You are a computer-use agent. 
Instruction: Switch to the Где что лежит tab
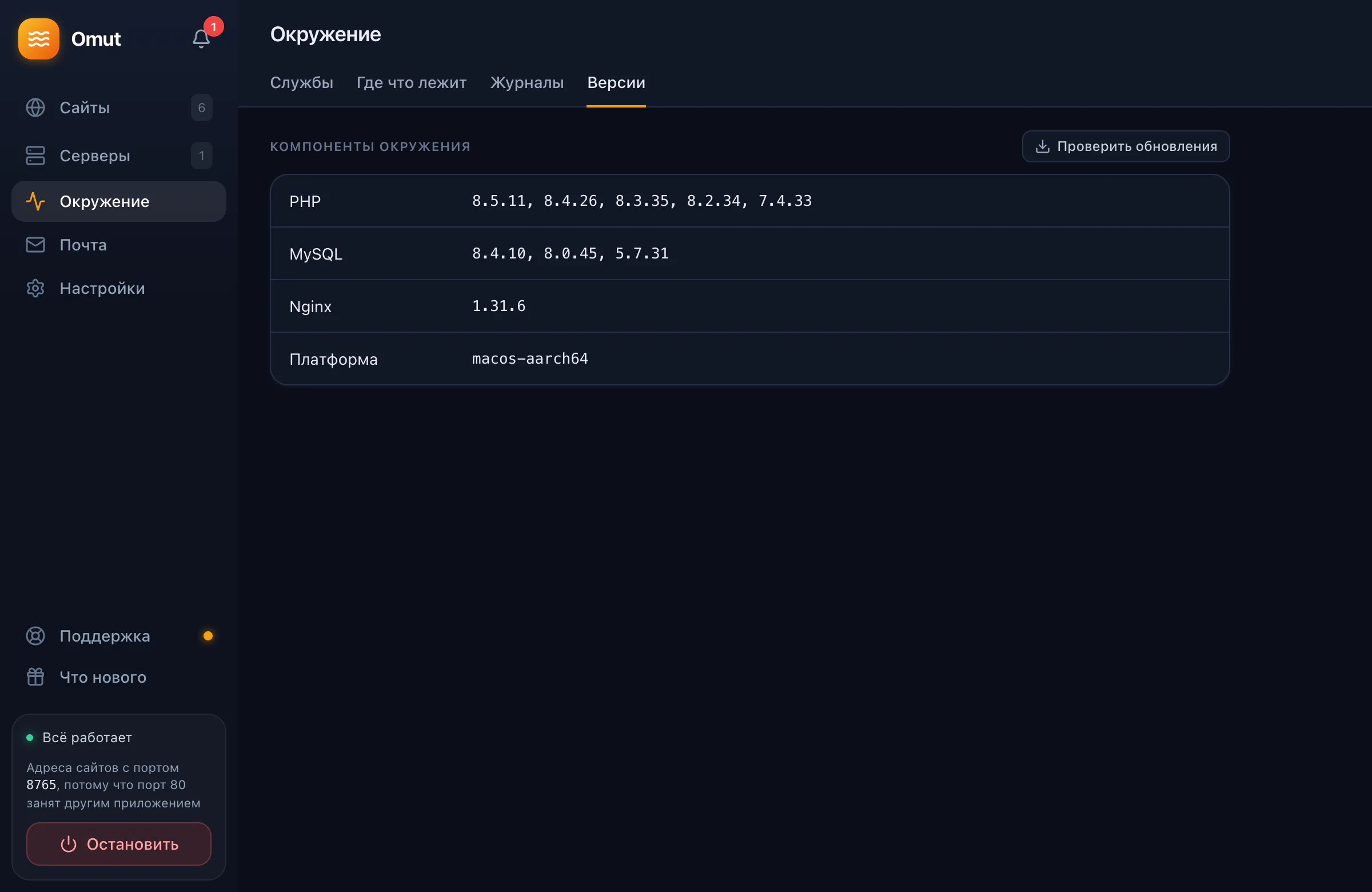tap(412, 83)
